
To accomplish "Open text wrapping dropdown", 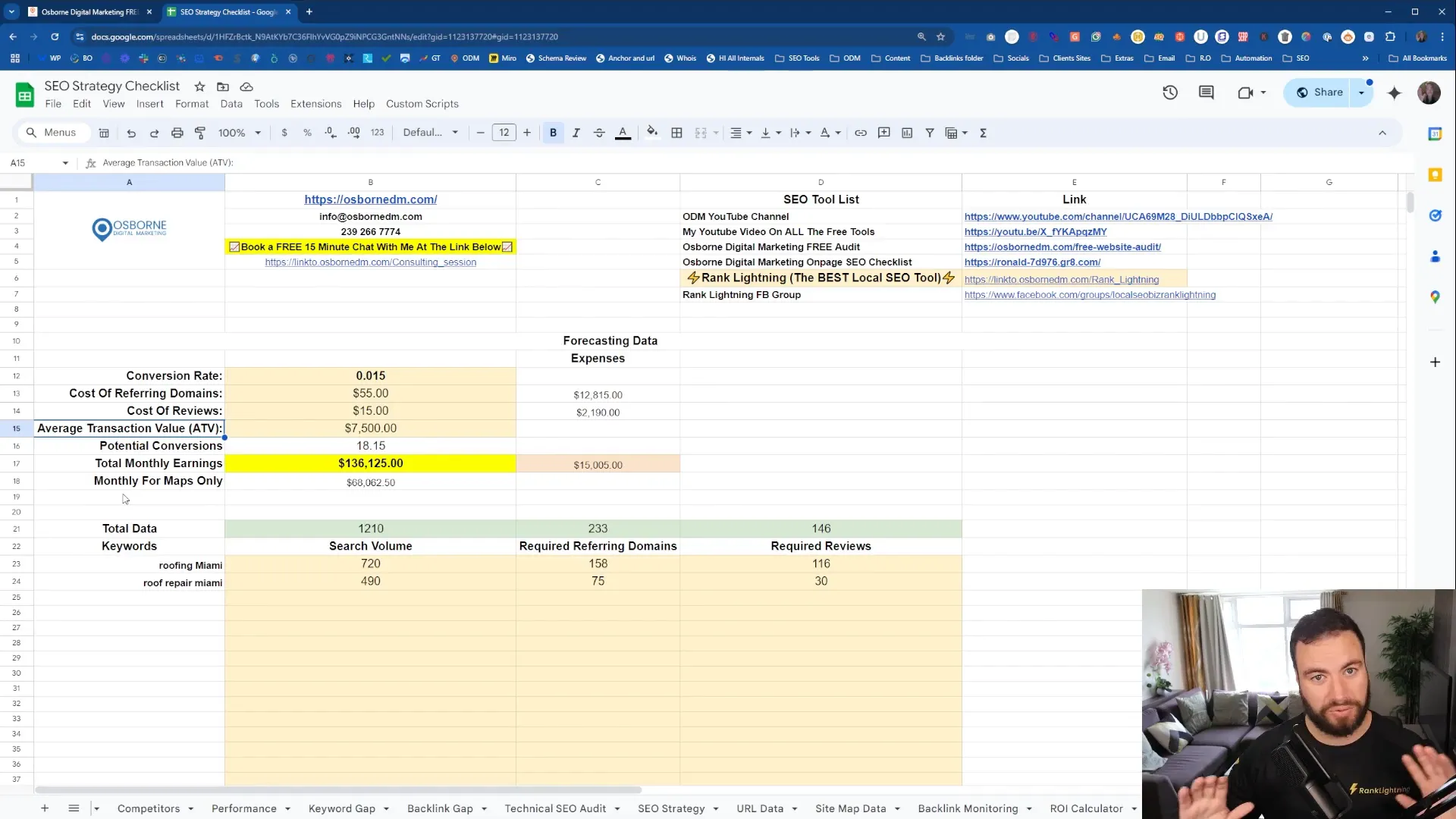I will [800, 133].
